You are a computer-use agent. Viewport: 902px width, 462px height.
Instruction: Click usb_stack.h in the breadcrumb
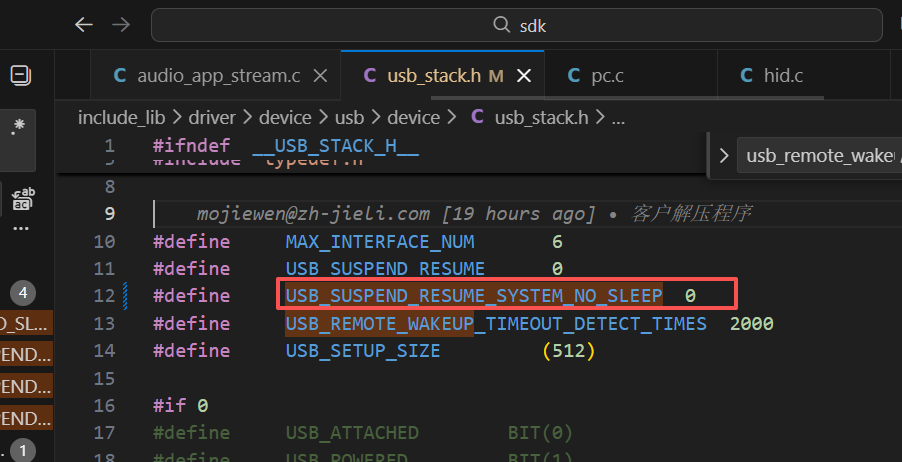(x=541, y=118)
